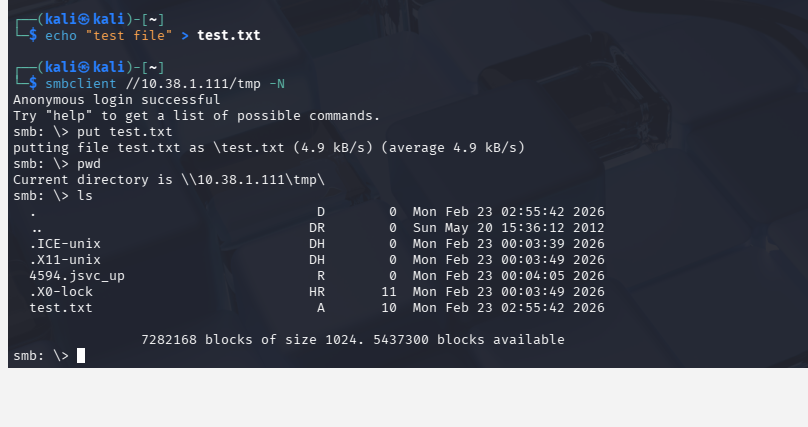808x427 pixels.
Task: Click the ".." parent directory entry
Action: (x=37, y=228)
